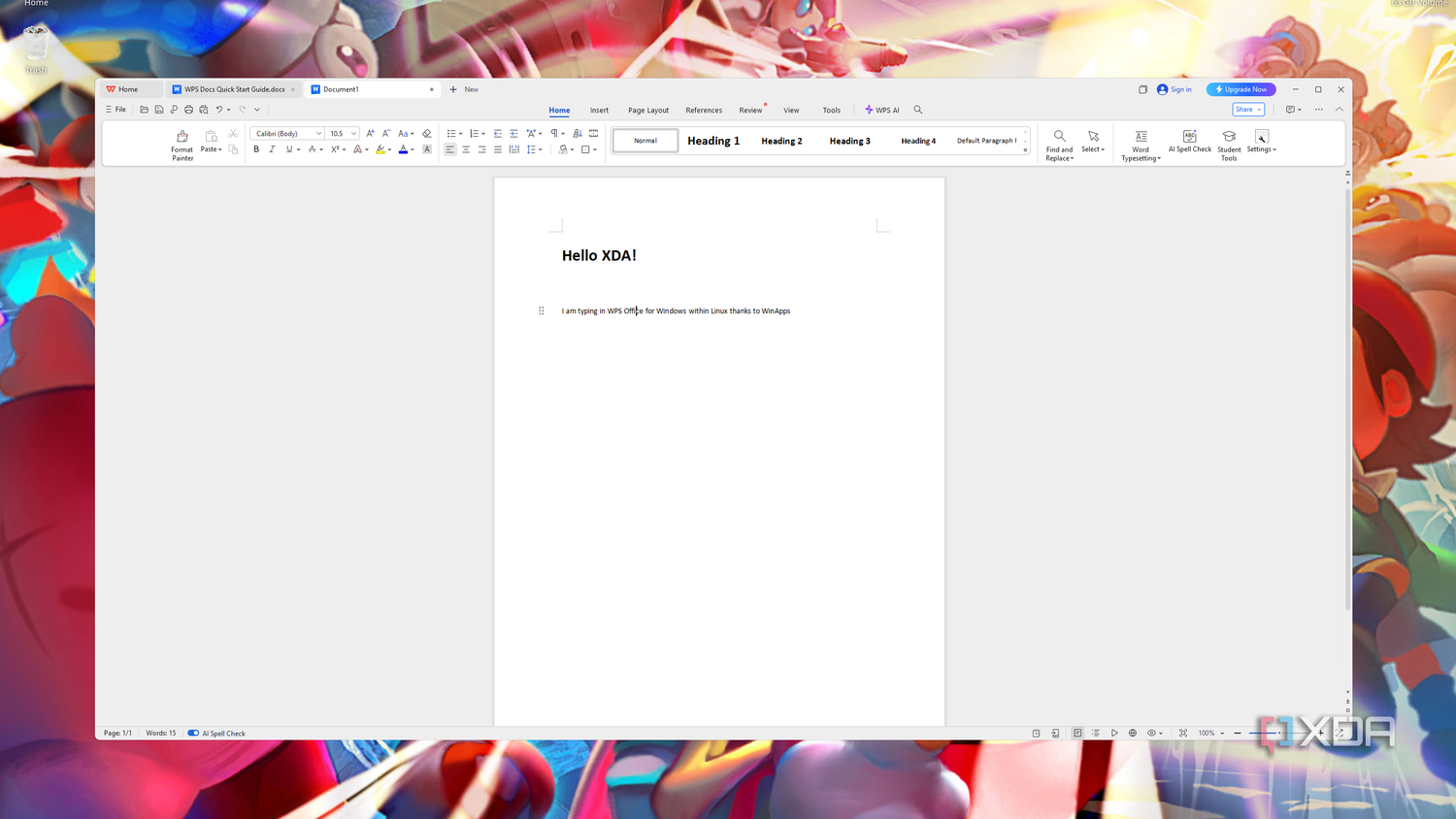
Task: Switch to the Insert ribbon tab
Action: click(x=599, y=110)
